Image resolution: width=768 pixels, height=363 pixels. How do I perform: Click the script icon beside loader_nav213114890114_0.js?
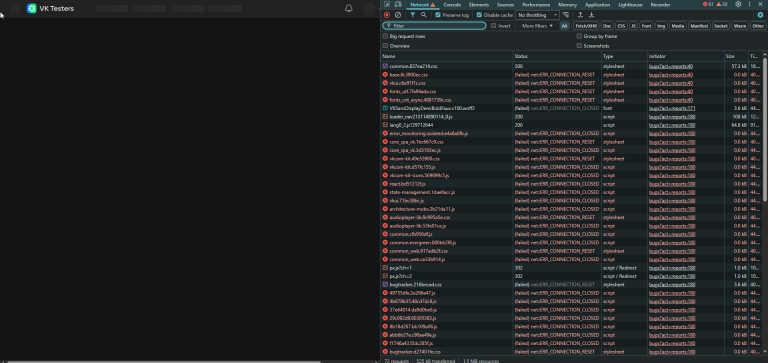click(385, 117)
